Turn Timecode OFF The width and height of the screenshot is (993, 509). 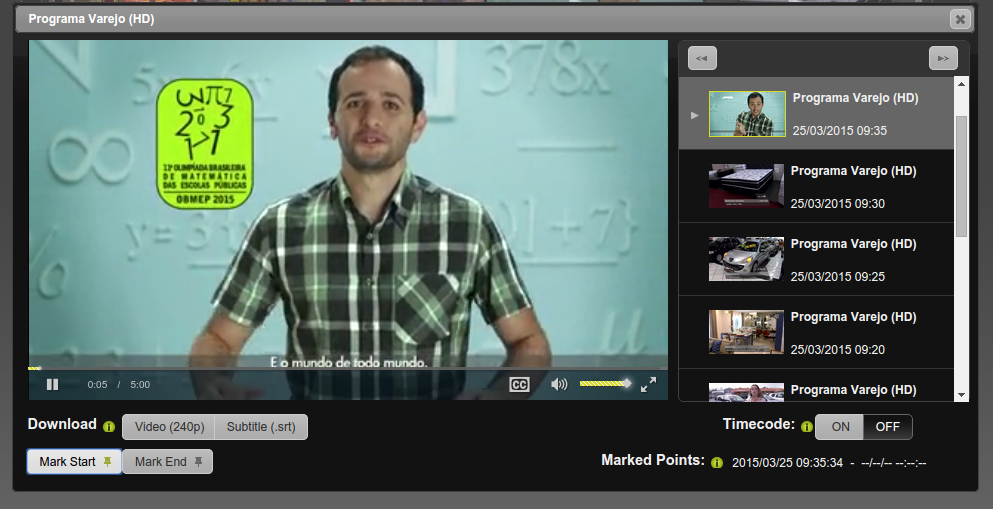887,427
